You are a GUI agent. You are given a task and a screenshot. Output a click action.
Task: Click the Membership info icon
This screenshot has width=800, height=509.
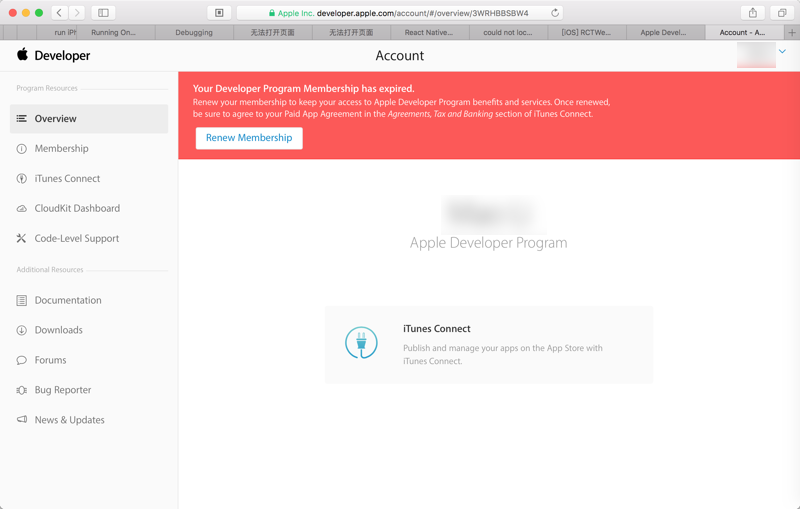[x=21, y=149]
